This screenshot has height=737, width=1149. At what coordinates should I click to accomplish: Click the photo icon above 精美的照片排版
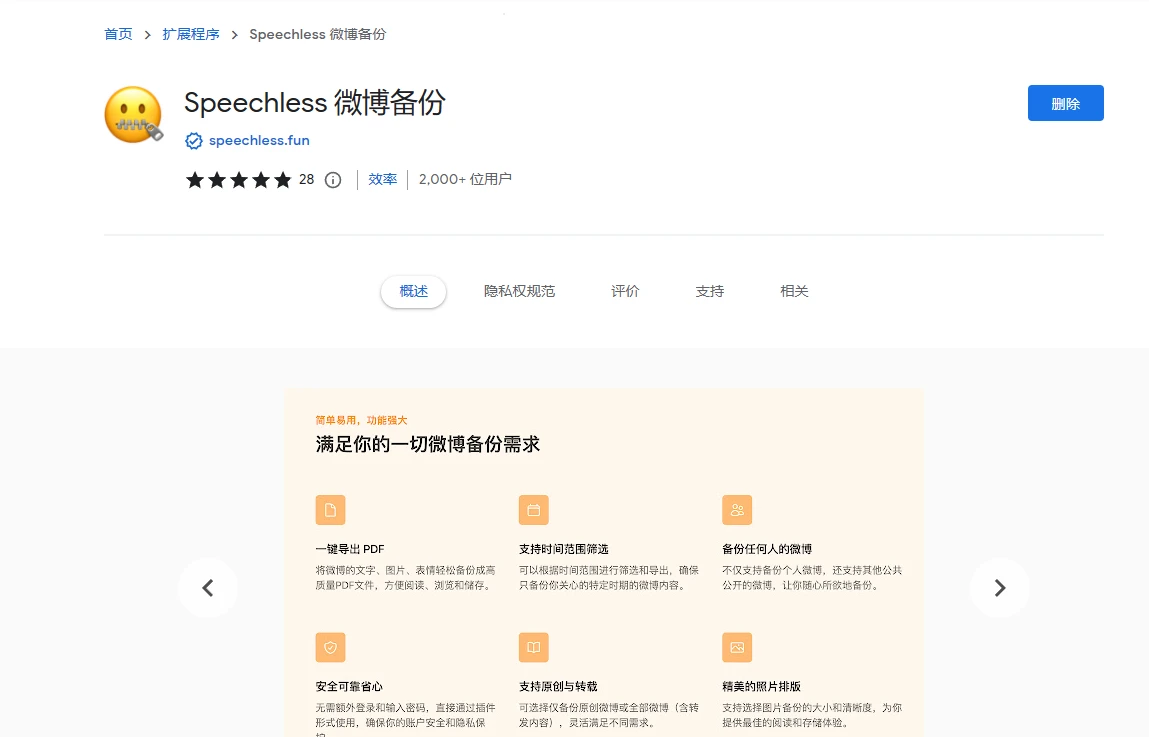(737, 647)
